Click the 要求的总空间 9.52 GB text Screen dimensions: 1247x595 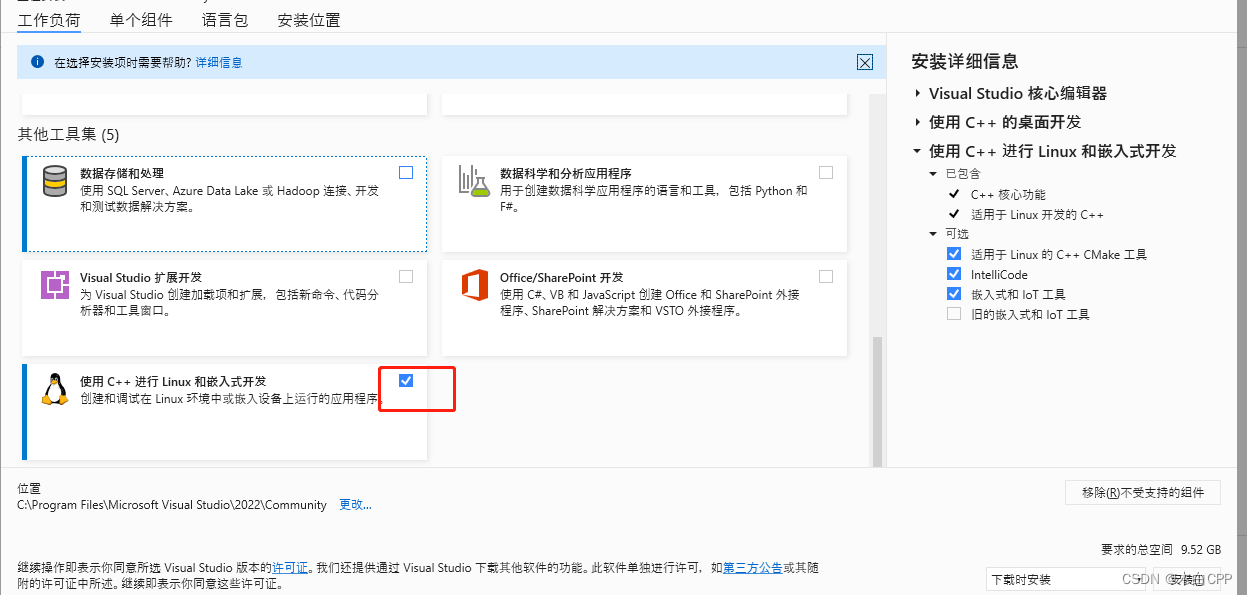[1161, 549]
